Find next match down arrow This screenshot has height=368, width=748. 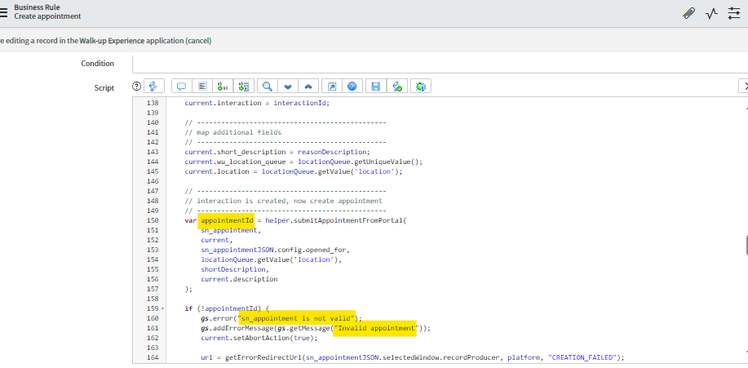288,86
